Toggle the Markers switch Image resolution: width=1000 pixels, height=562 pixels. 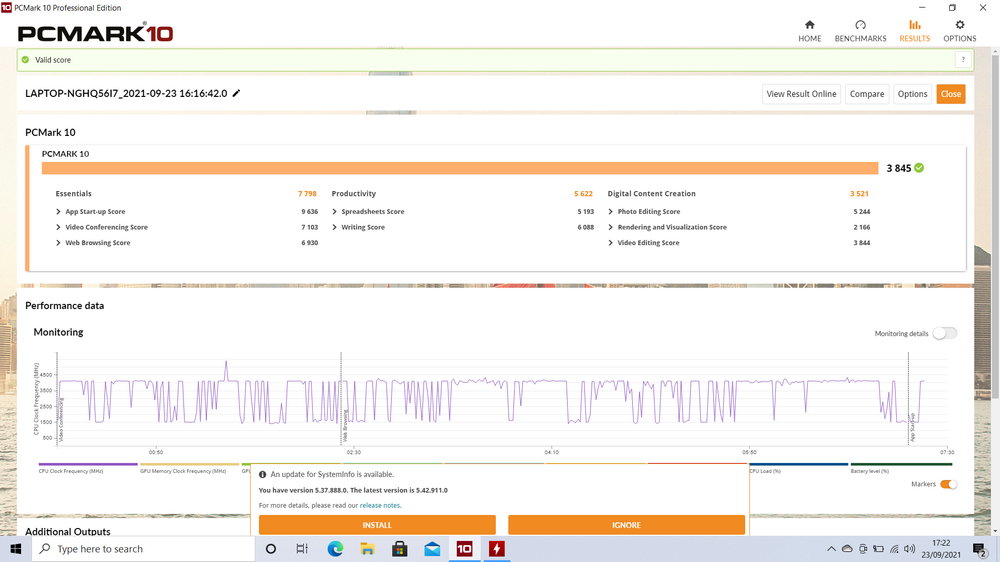(x=948, y=484)
